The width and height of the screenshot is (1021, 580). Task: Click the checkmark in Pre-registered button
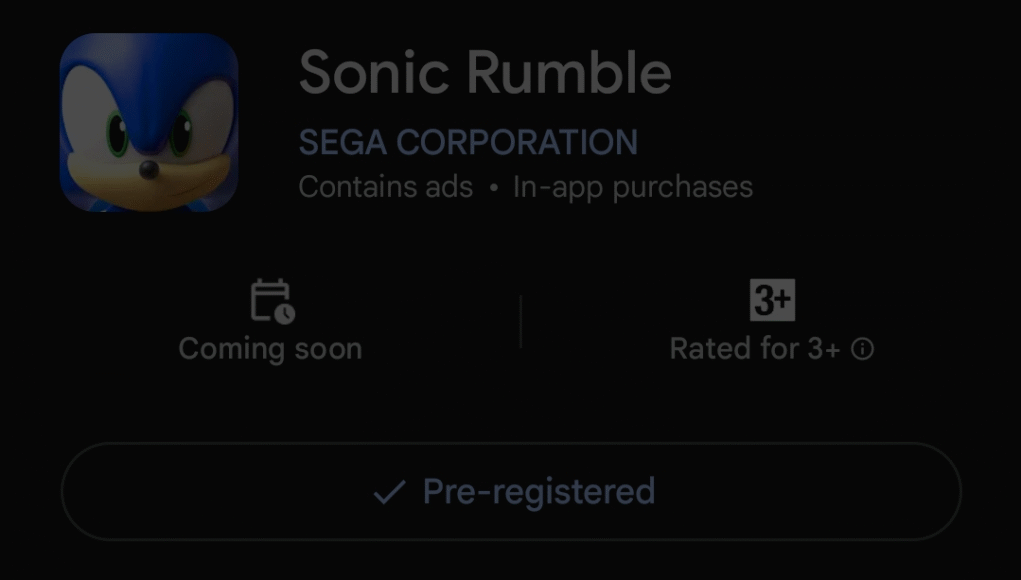(388, 492)
